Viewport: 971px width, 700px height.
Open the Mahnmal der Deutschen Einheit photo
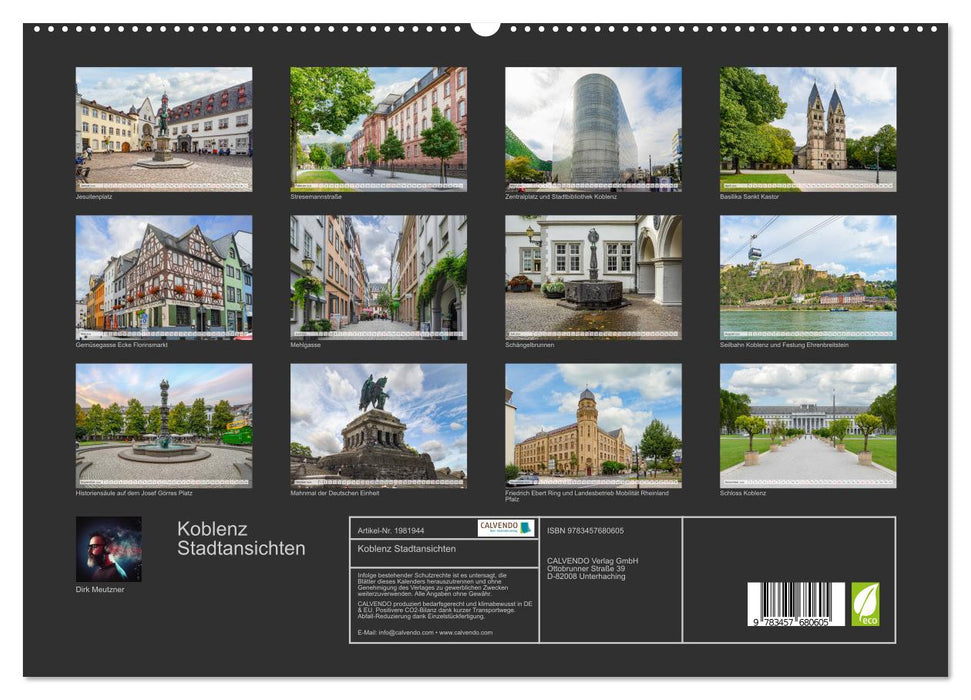[x=378, y=425]
